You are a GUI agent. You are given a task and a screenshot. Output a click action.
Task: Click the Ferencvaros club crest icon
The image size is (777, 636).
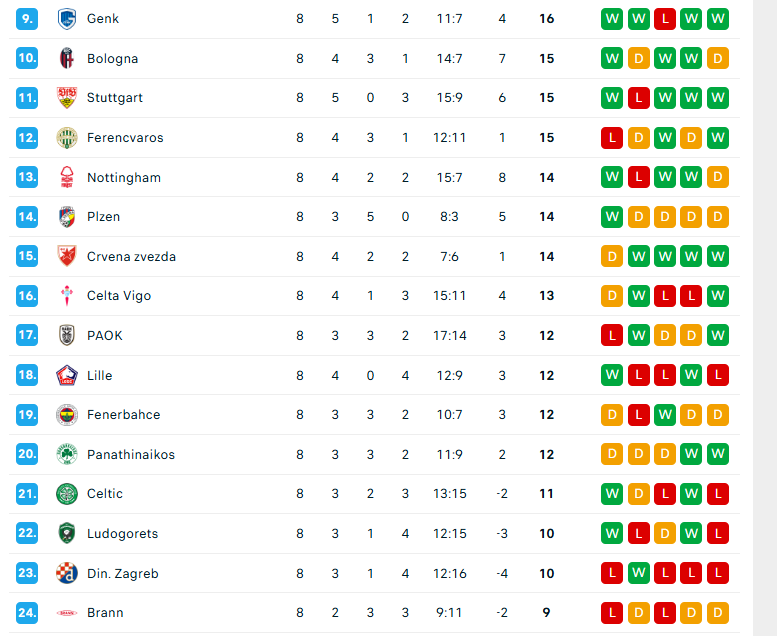coord(67,137)
